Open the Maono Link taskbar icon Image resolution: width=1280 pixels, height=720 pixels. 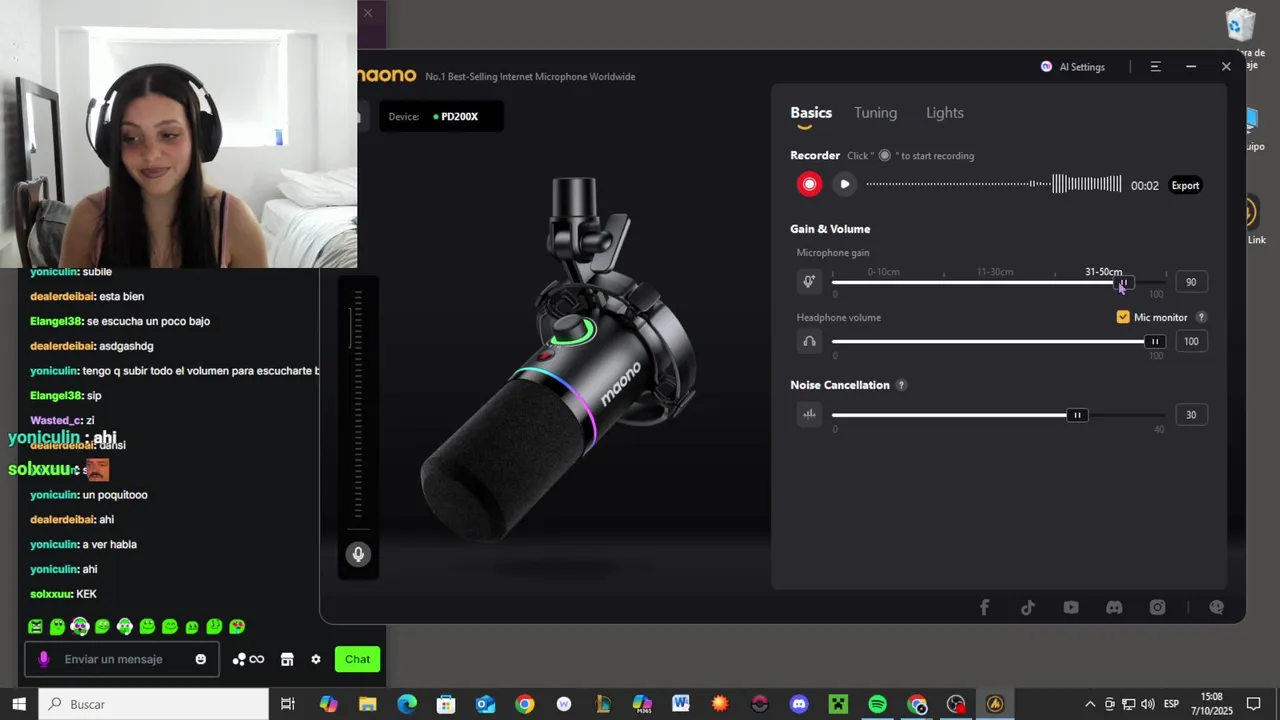995,704
